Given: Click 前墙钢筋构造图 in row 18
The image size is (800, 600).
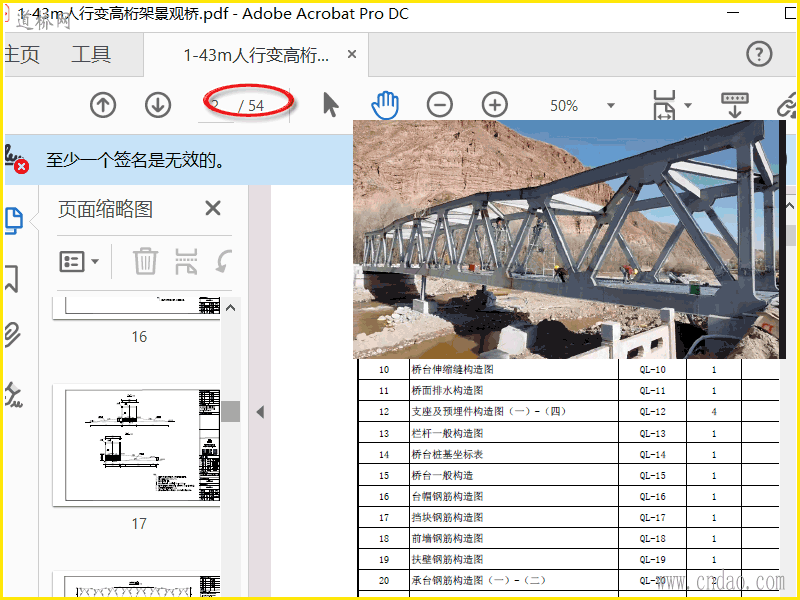Looking at the screenshot, I should click(x=447, y=538).
